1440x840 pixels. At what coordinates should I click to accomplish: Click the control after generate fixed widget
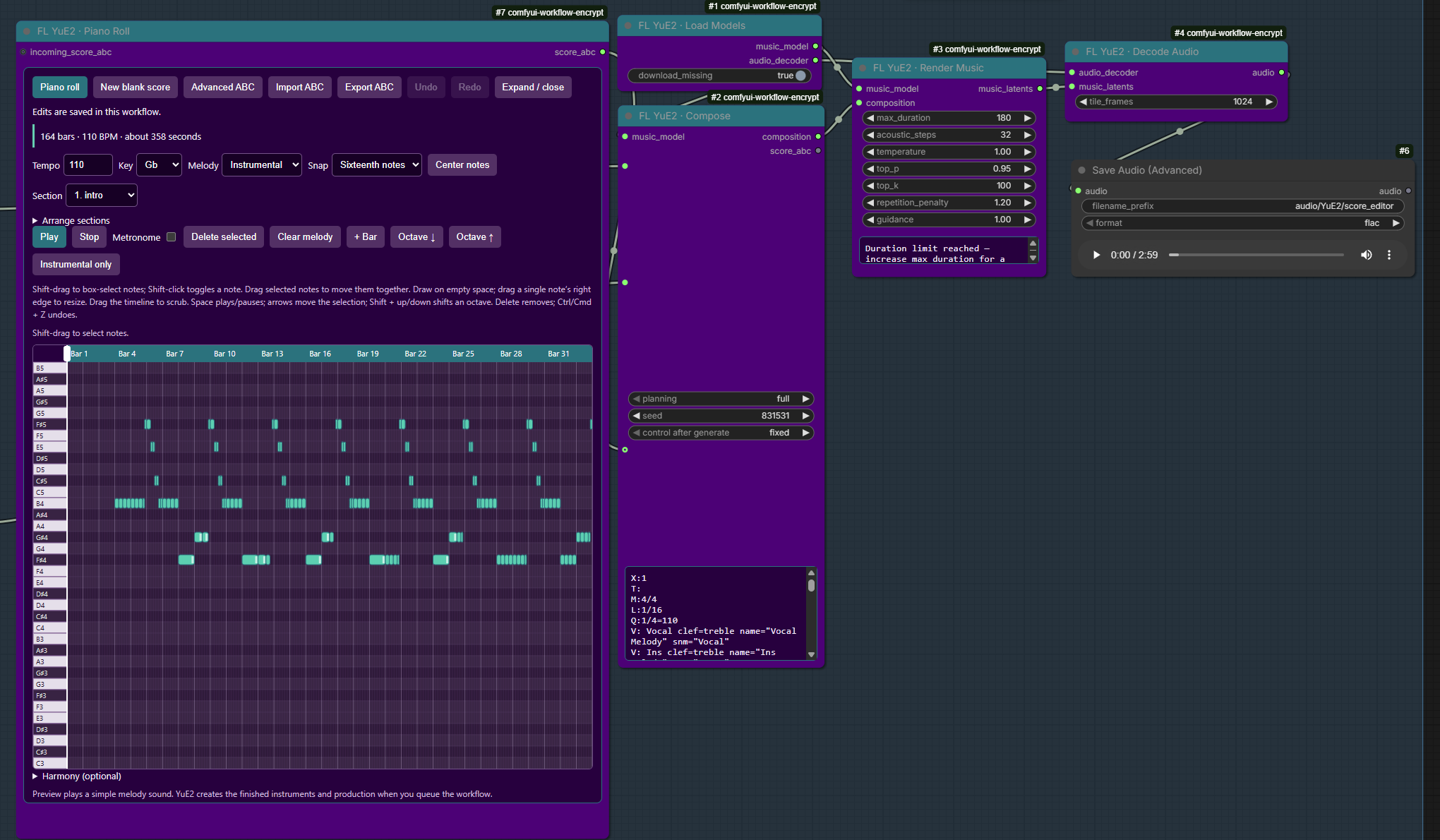coord(721,433)
